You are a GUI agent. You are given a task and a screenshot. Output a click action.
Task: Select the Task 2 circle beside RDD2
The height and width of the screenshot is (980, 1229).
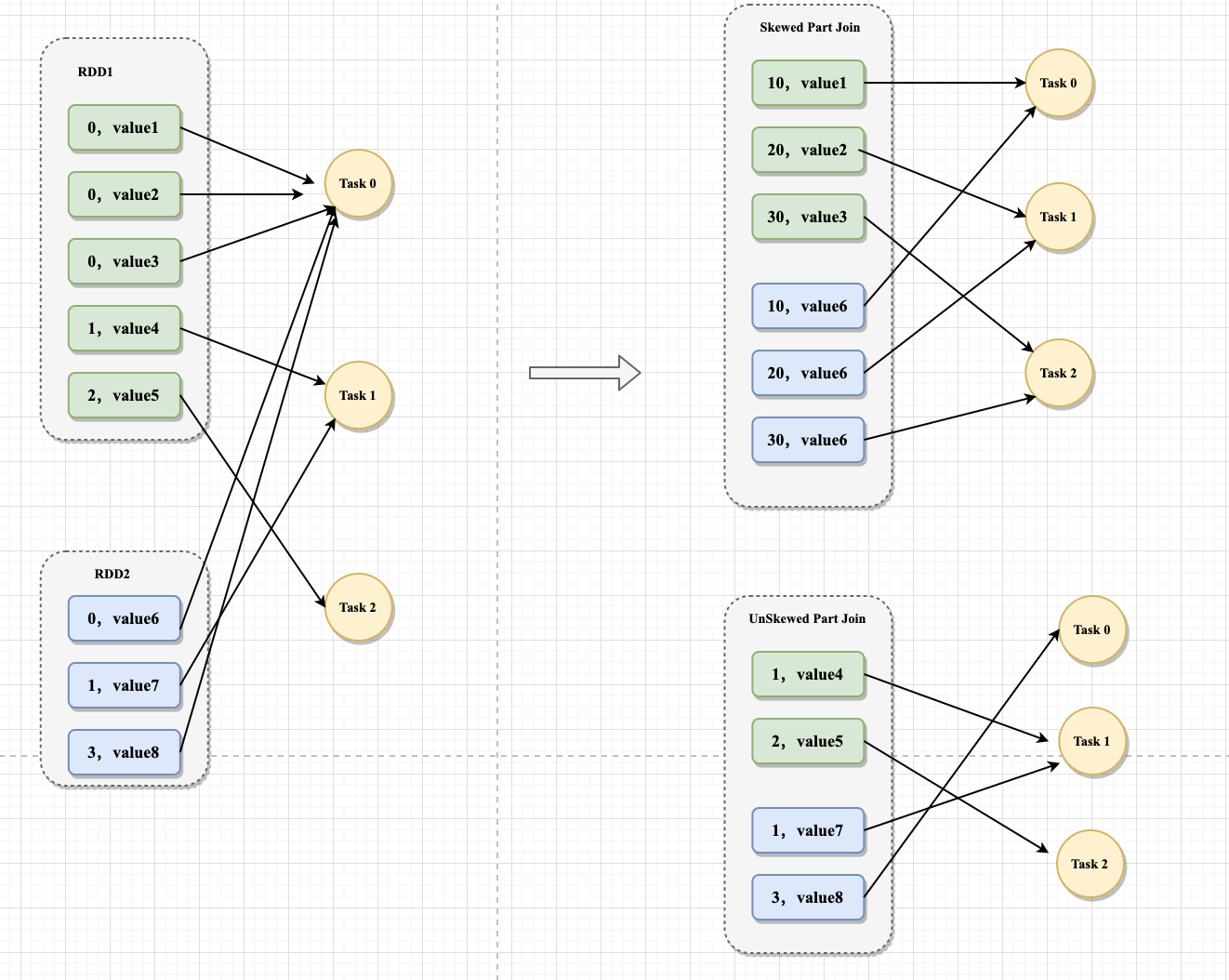pos(358,607)
